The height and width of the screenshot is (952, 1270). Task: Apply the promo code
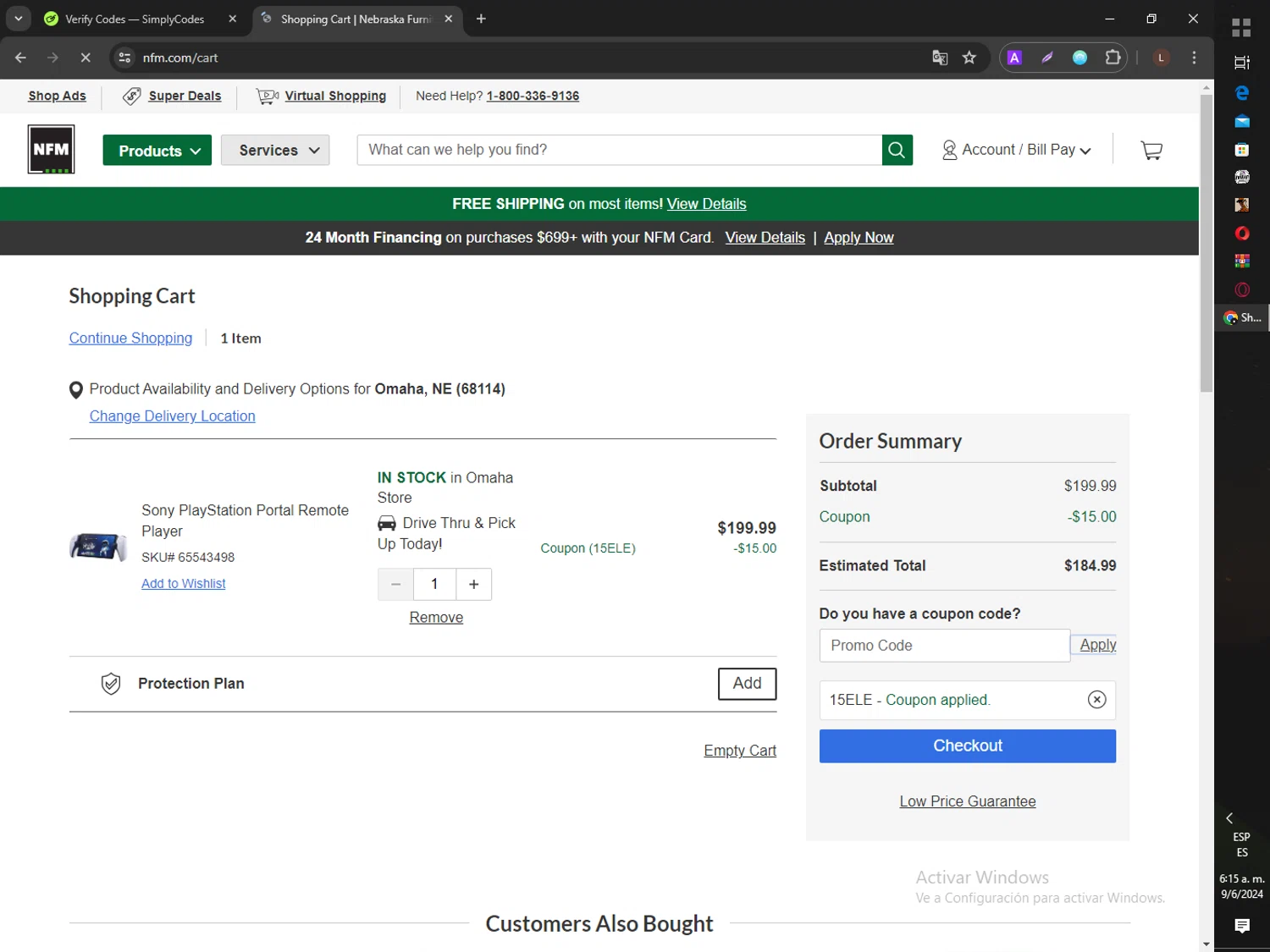point(1097,645)
